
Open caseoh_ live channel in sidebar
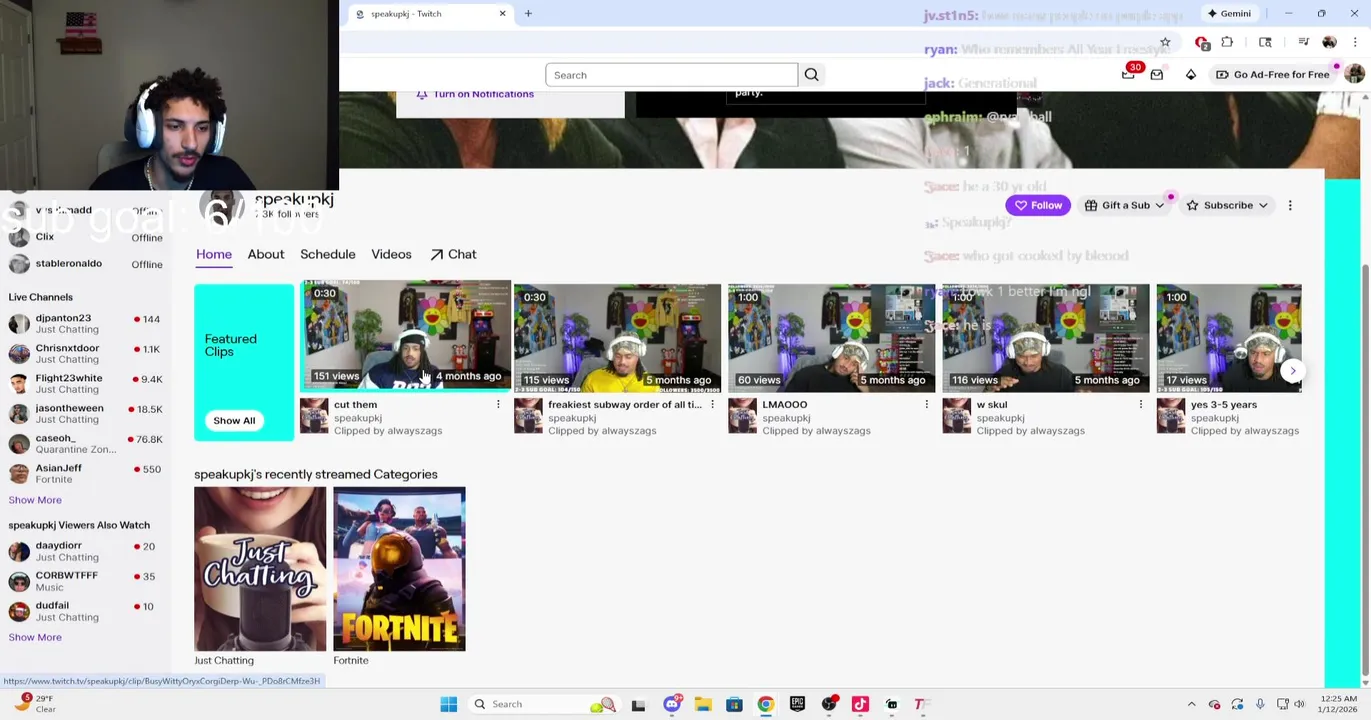[85, 443]
